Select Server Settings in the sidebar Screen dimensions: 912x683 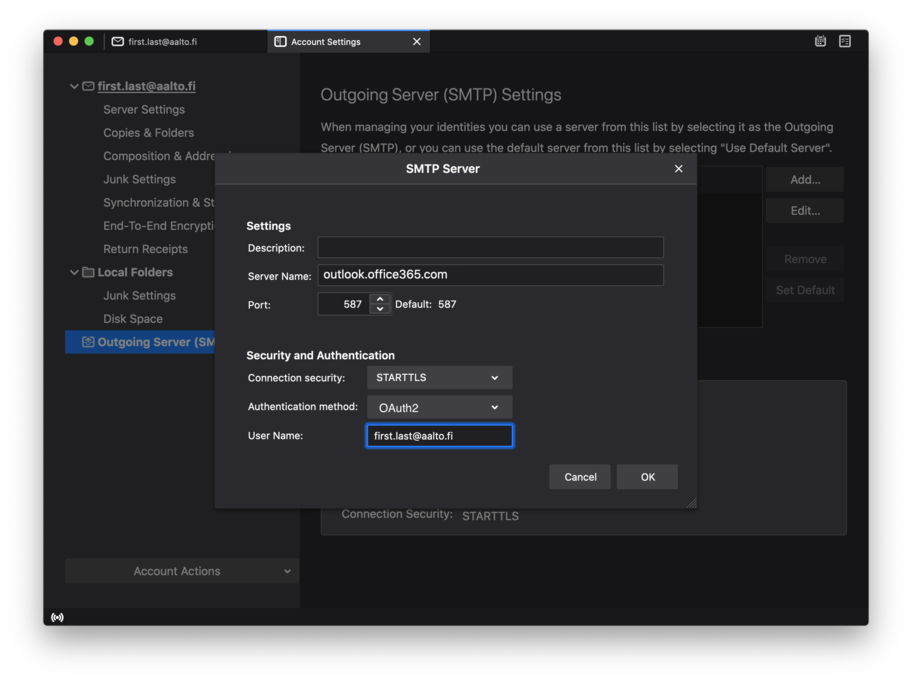pyautogui.click(x=144, y=110)
